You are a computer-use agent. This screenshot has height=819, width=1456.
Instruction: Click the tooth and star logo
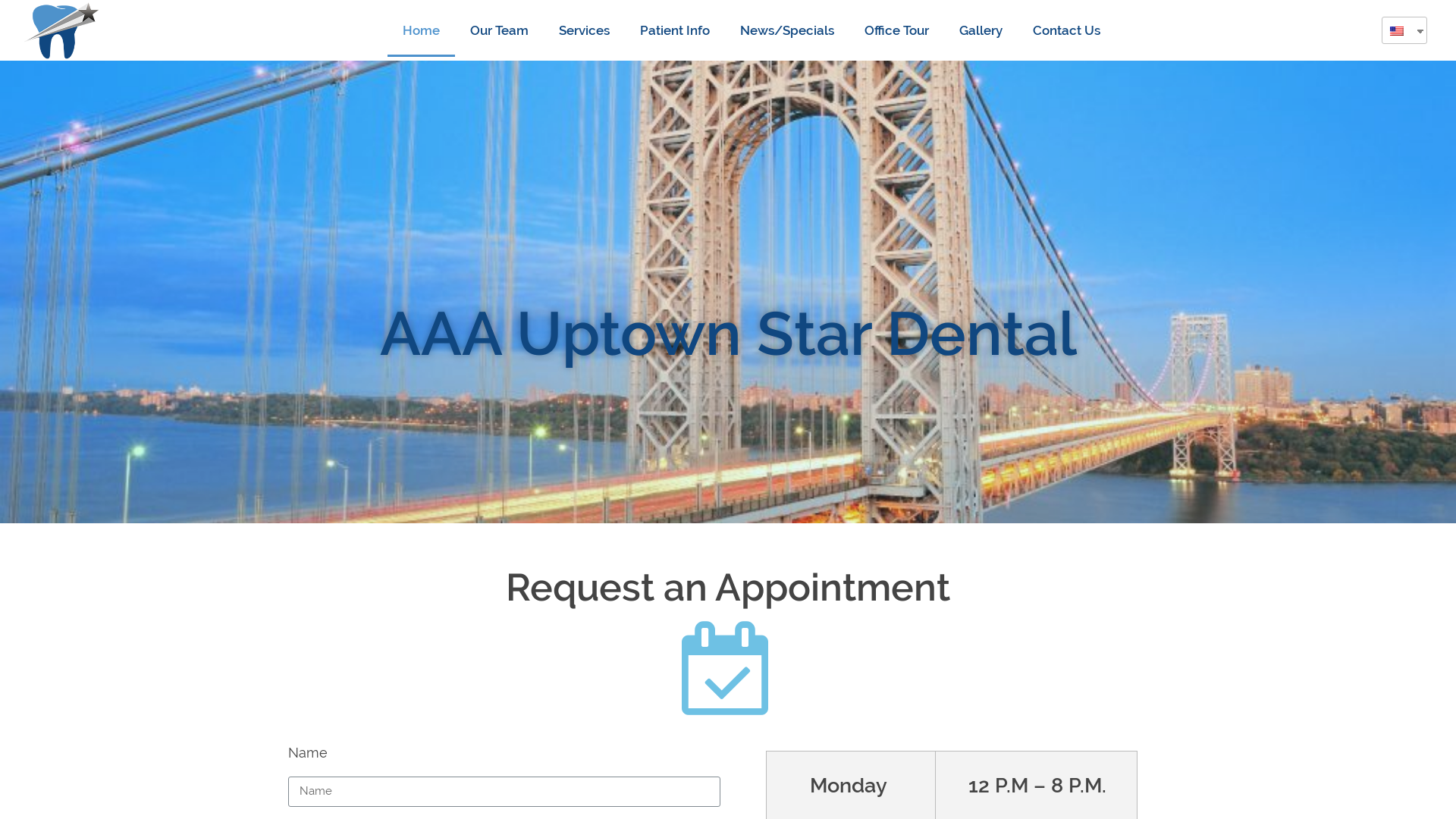62,31
